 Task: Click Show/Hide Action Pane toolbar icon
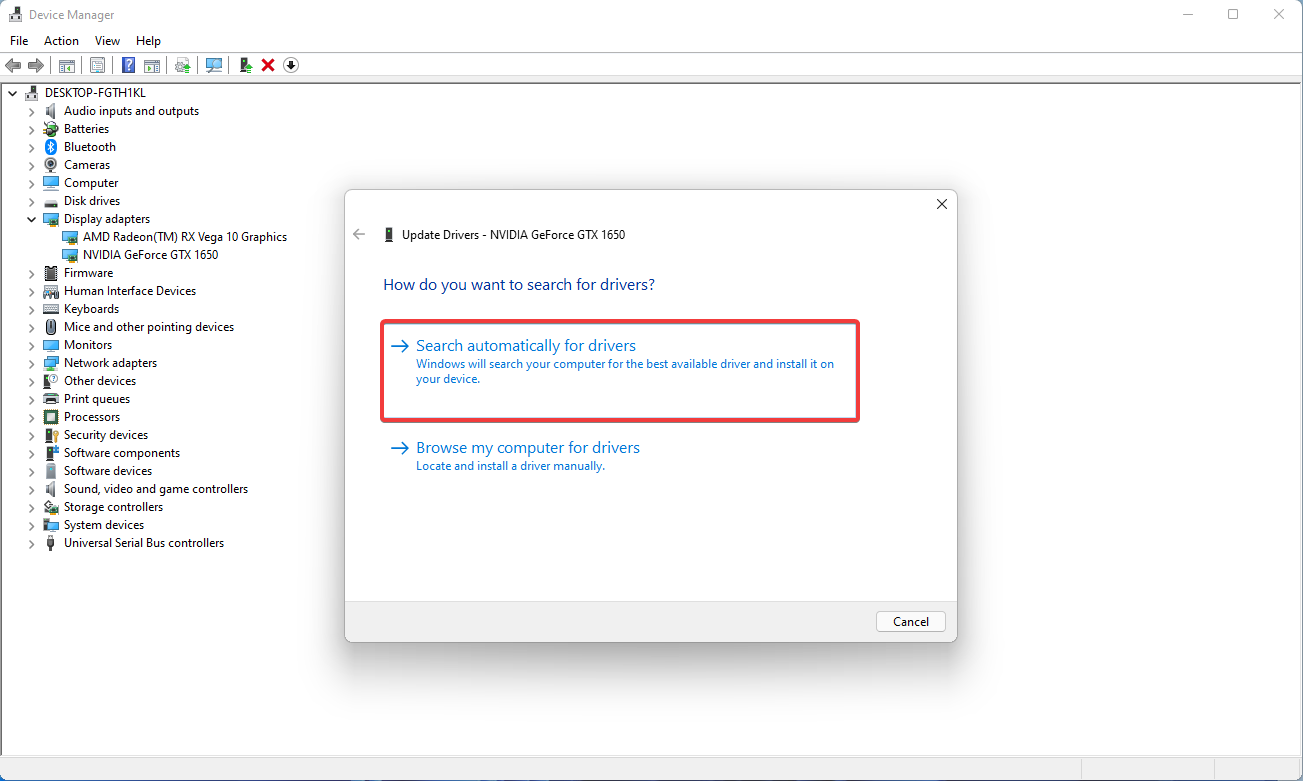[151, 65]
